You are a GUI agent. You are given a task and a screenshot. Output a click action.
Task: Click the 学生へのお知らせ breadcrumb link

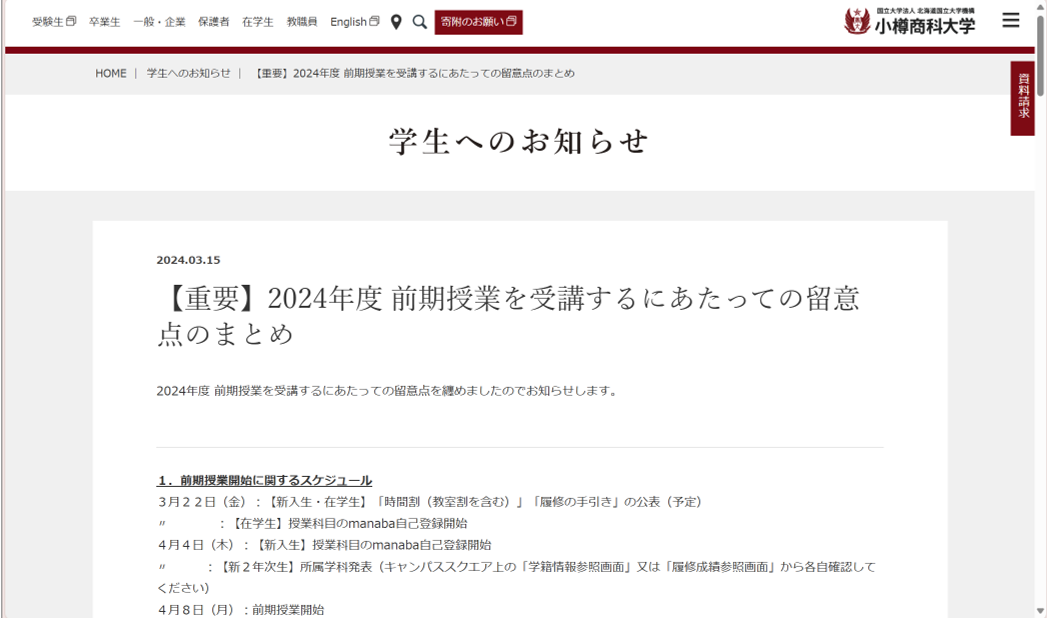188,73
